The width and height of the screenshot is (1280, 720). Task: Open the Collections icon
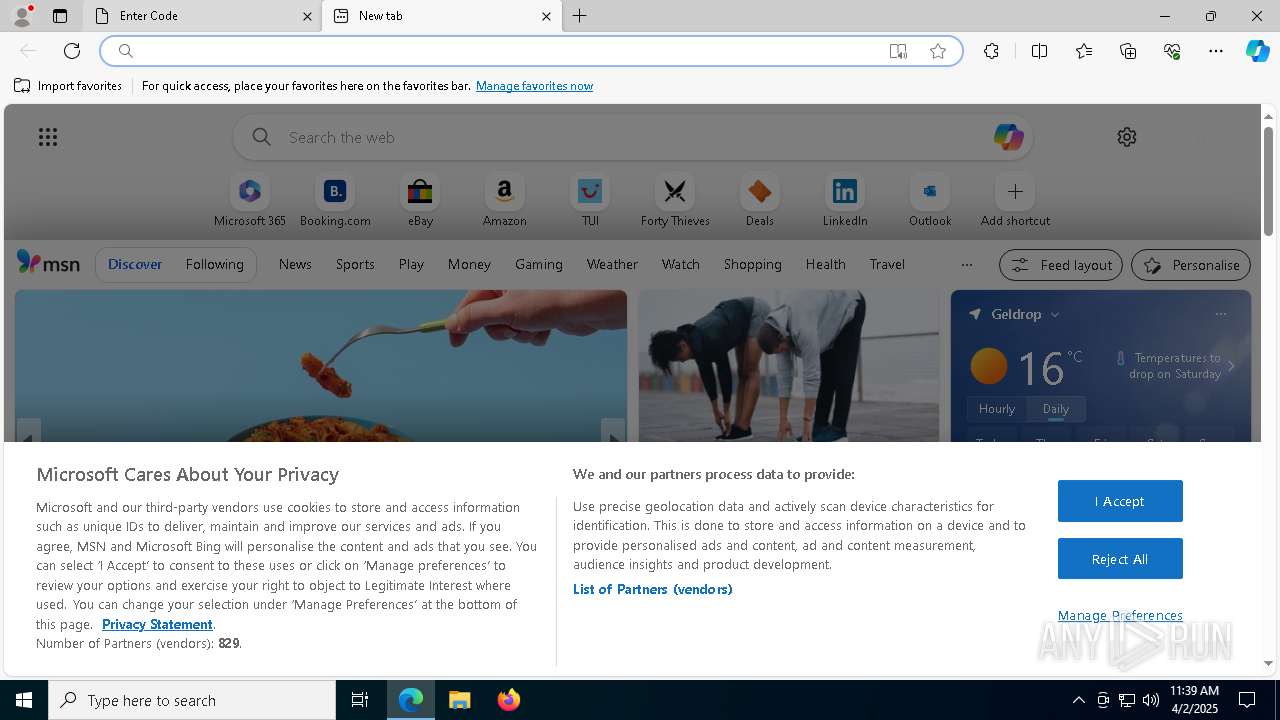coord(1128,51)
